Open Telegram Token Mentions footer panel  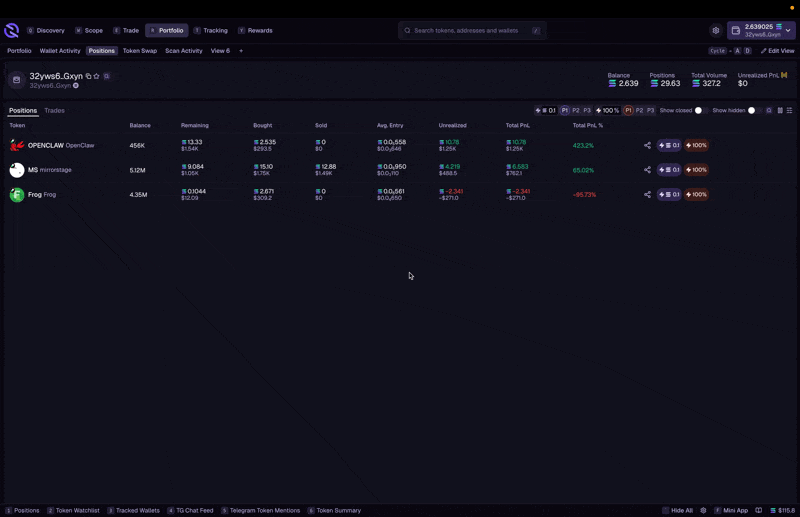[x=261, y=510]
